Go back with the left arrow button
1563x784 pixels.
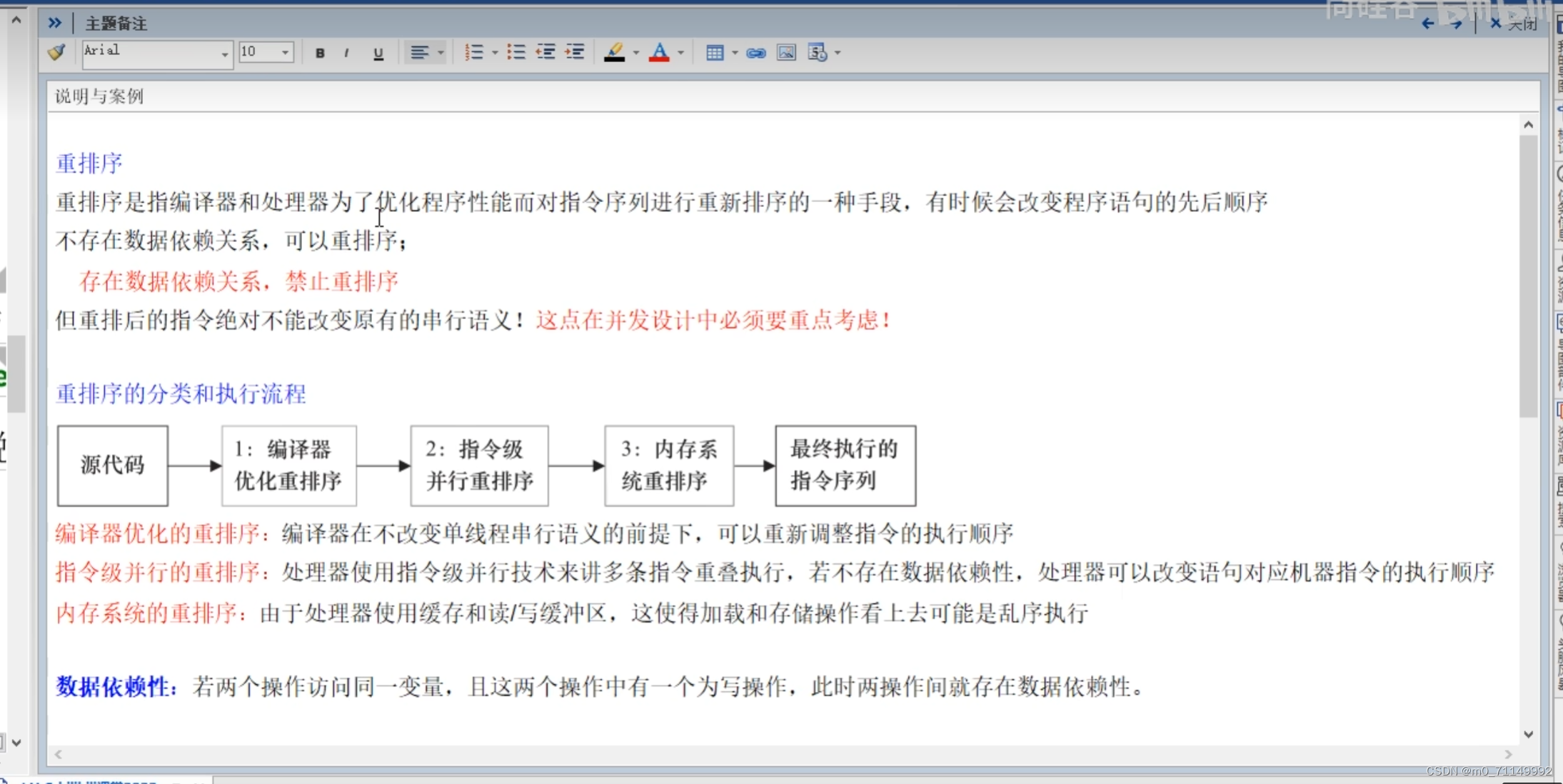1427,24
